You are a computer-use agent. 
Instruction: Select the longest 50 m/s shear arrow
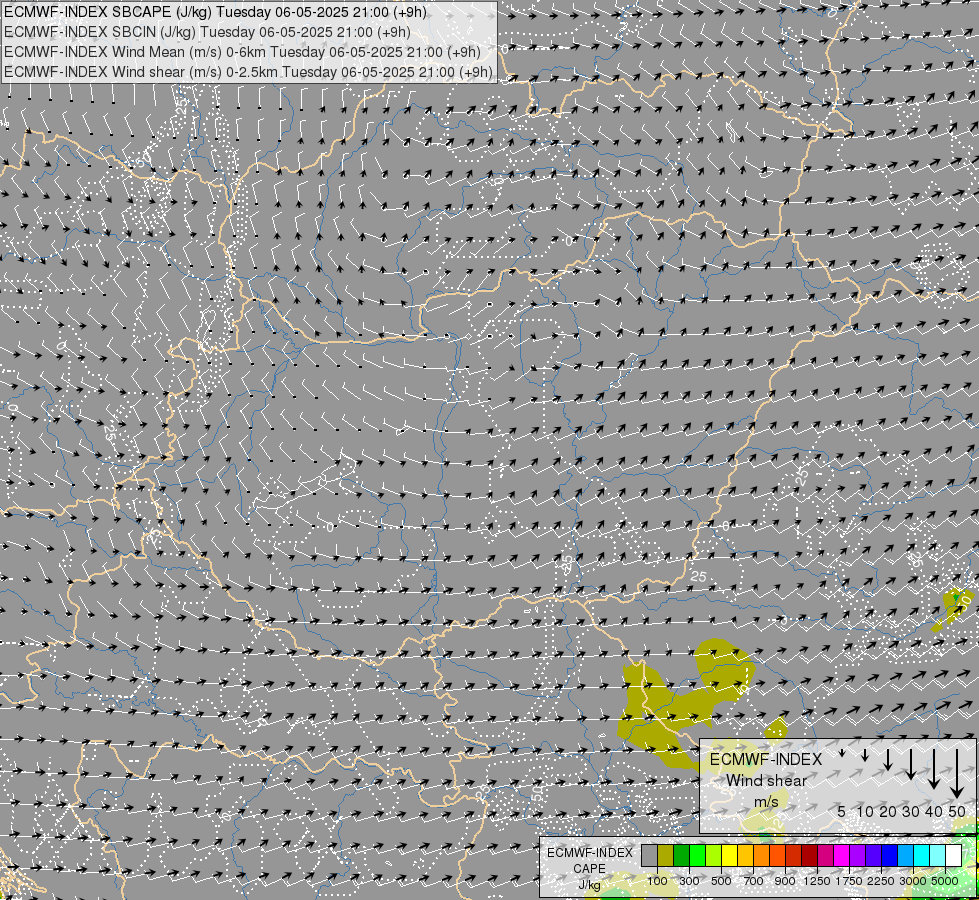pyautogui.click(x=957, y=773)
